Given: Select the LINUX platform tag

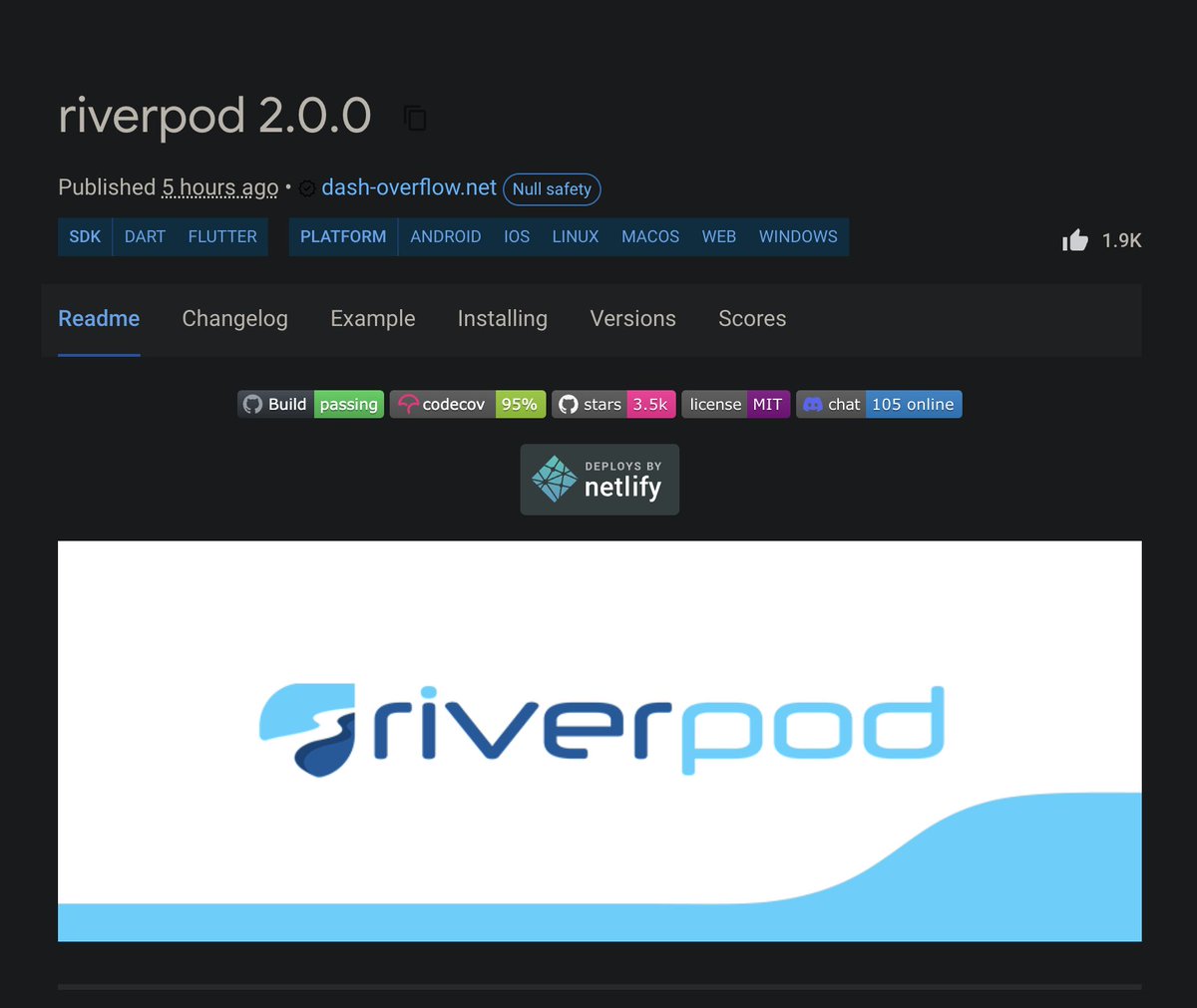Looking at the screenshot, I should [x=576, y=237].
